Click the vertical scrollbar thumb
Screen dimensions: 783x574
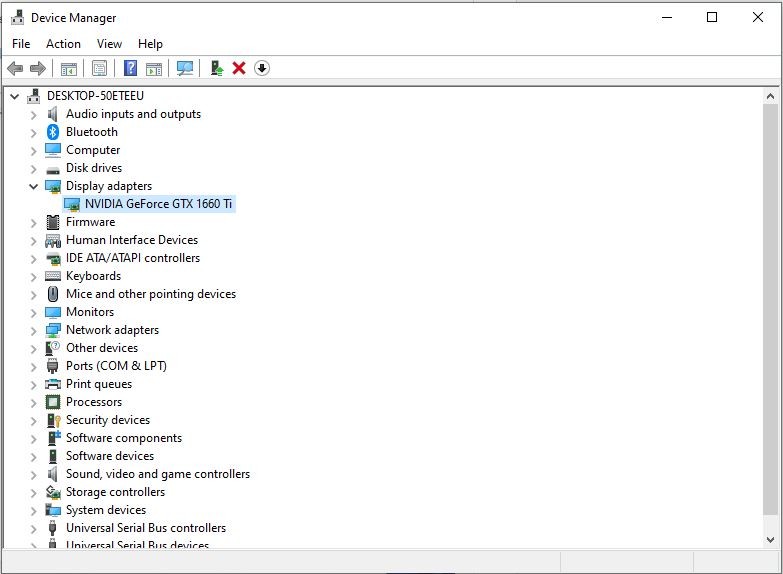point(770,309)
